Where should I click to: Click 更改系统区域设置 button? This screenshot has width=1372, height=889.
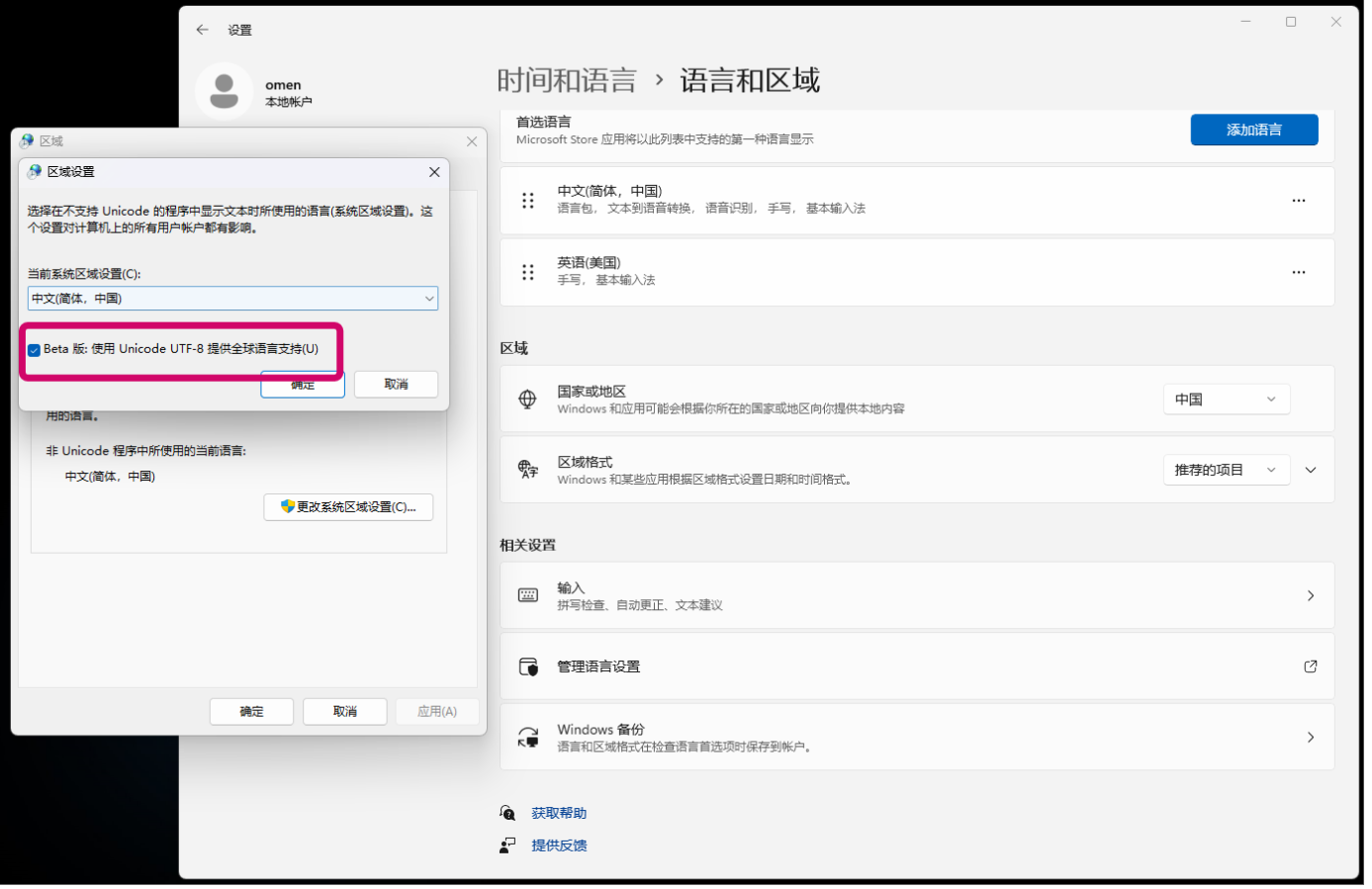pyautogui.click(x=348, y=506)
